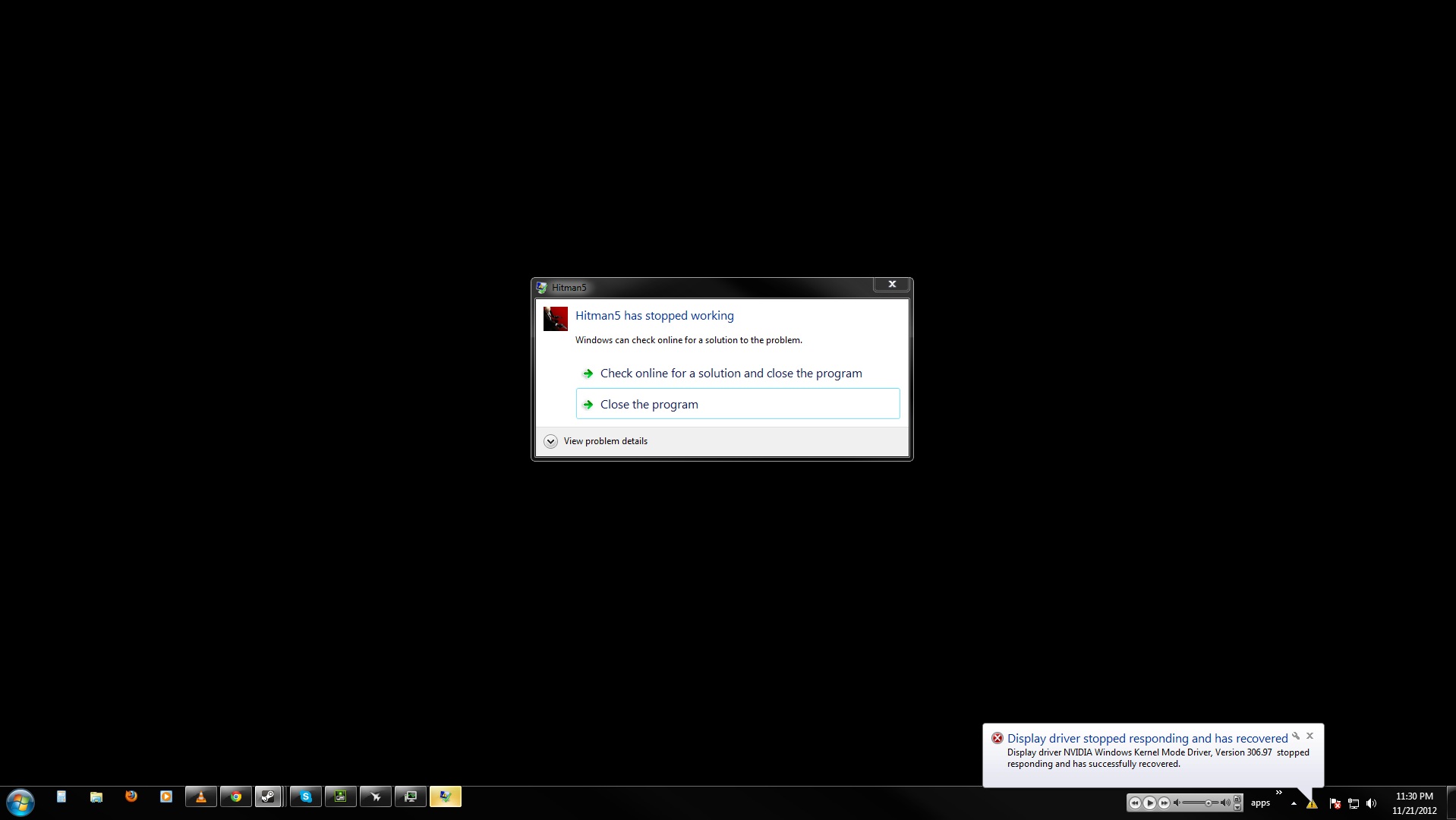The image size is (1456, 820).
Task: Switch to Steam in taskbar
Action: point(269,796)
